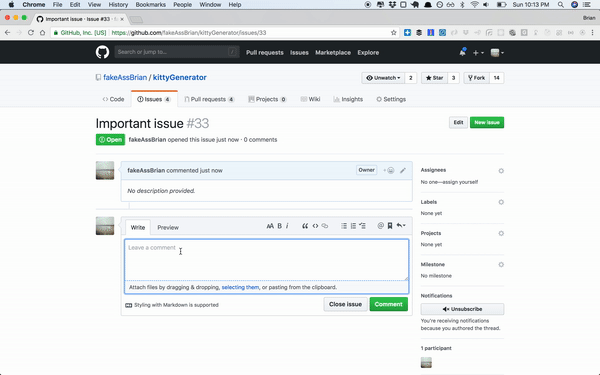Click the Styling with Markdown is supported link

(172, 305)
